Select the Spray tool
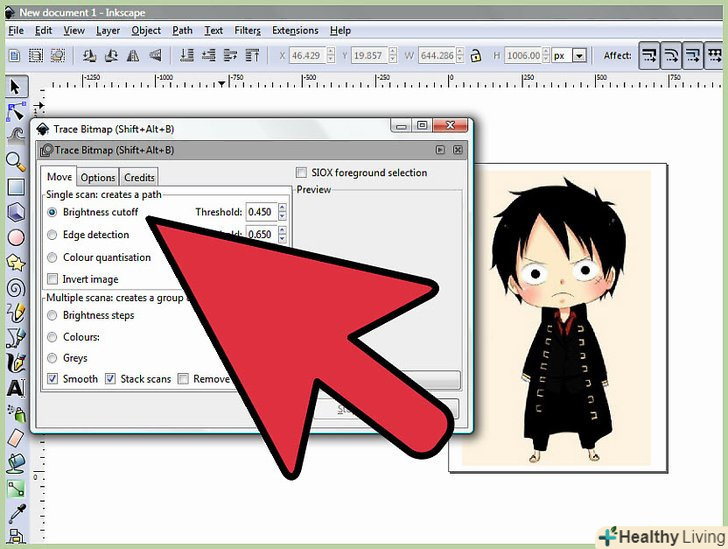Viewport: 728px width, 549px height. coord(16,412)
